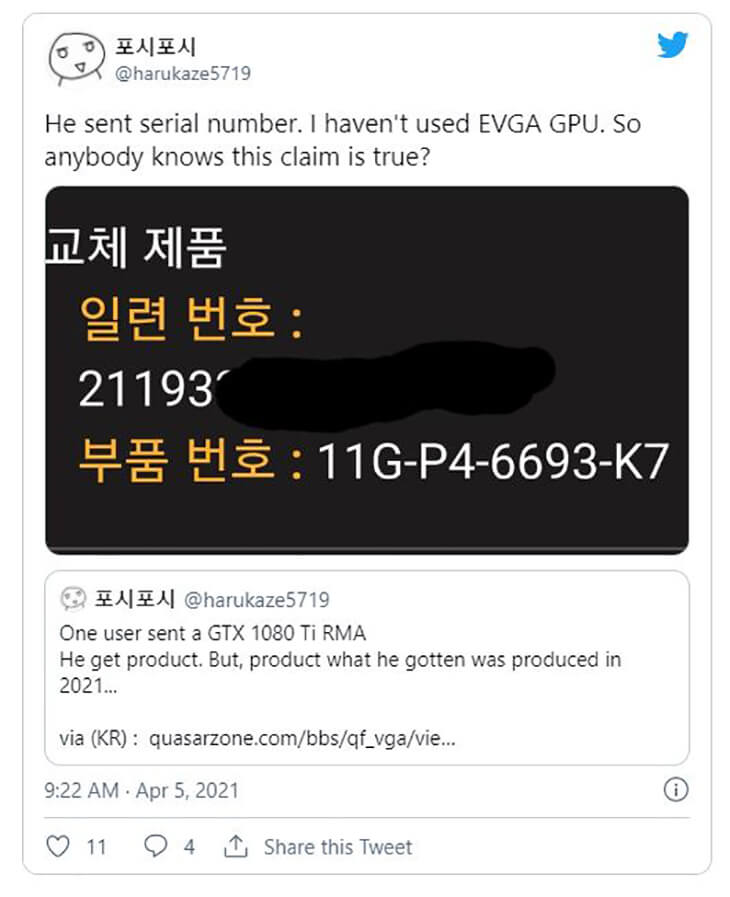Open the tweet author's profile avatar
This screenshot has width=730, height=897.
[76, 59]
